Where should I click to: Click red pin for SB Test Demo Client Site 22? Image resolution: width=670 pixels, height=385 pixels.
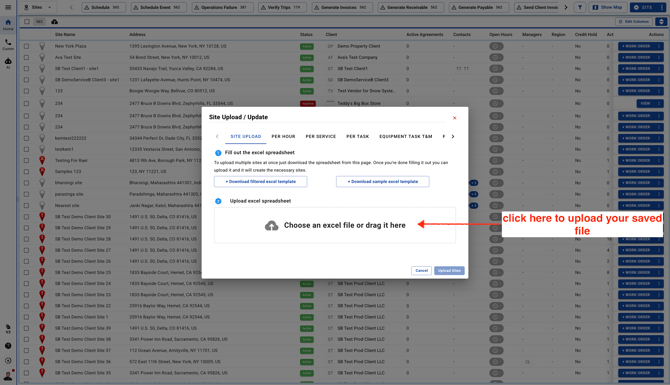42,306
